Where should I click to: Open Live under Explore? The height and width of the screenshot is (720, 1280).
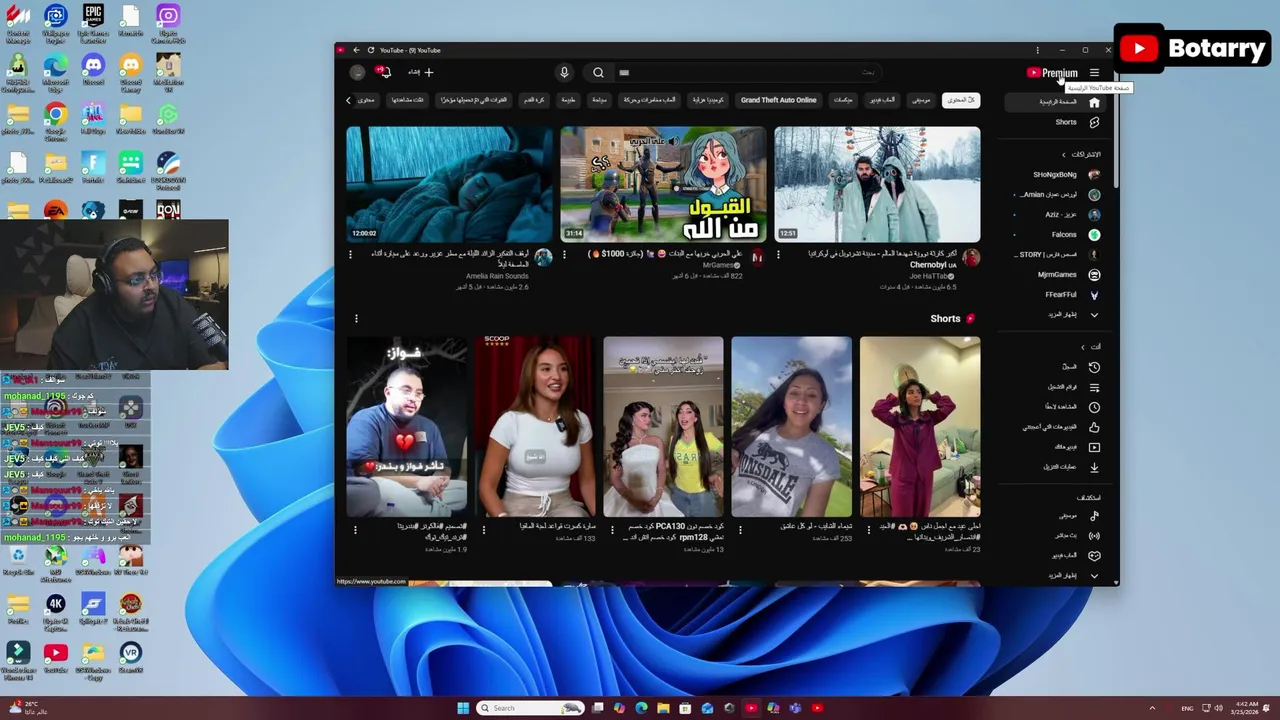[x=1053, y=536]
